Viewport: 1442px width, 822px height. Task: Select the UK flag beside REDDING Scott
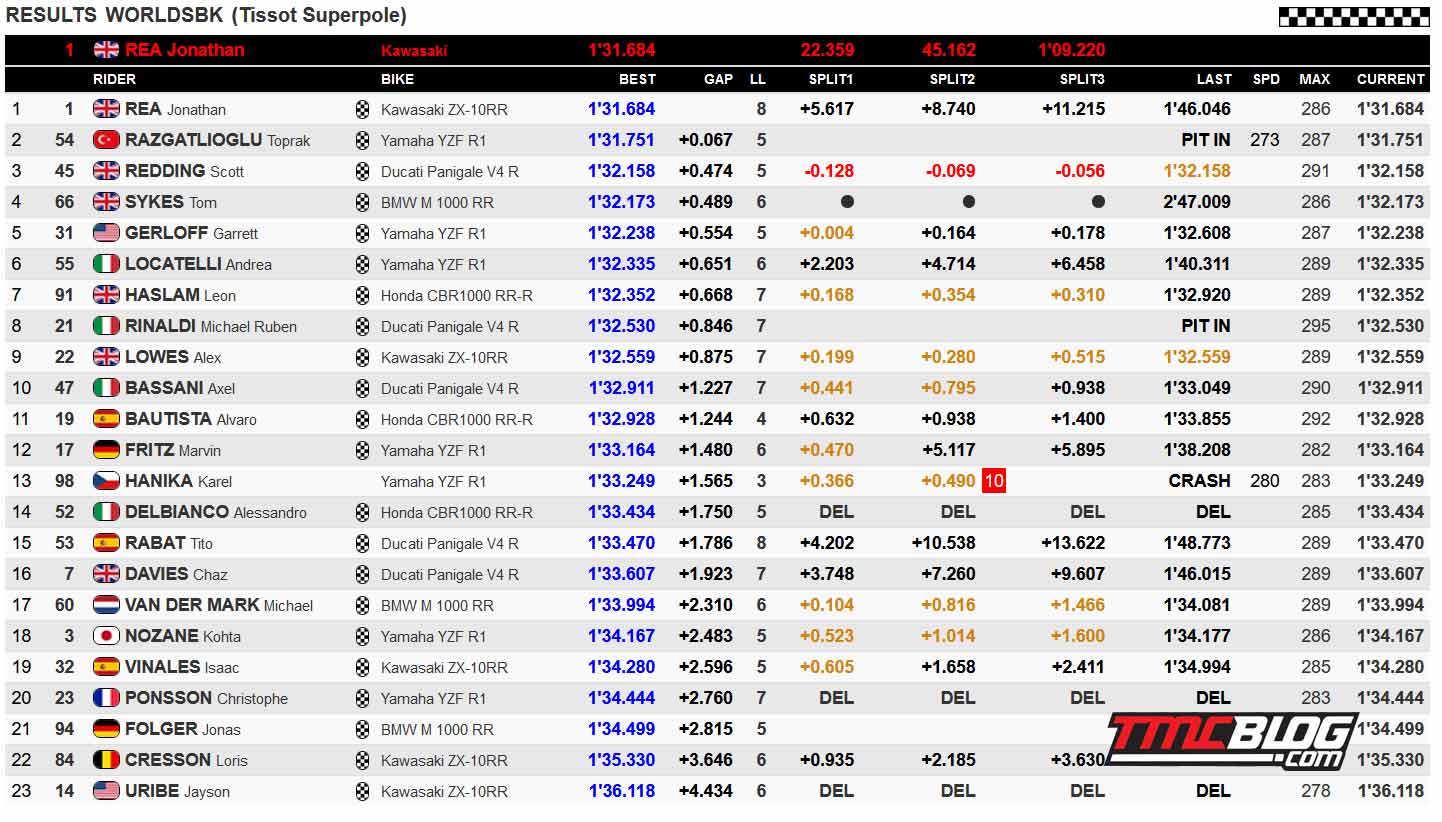click(x=106, y=171)
